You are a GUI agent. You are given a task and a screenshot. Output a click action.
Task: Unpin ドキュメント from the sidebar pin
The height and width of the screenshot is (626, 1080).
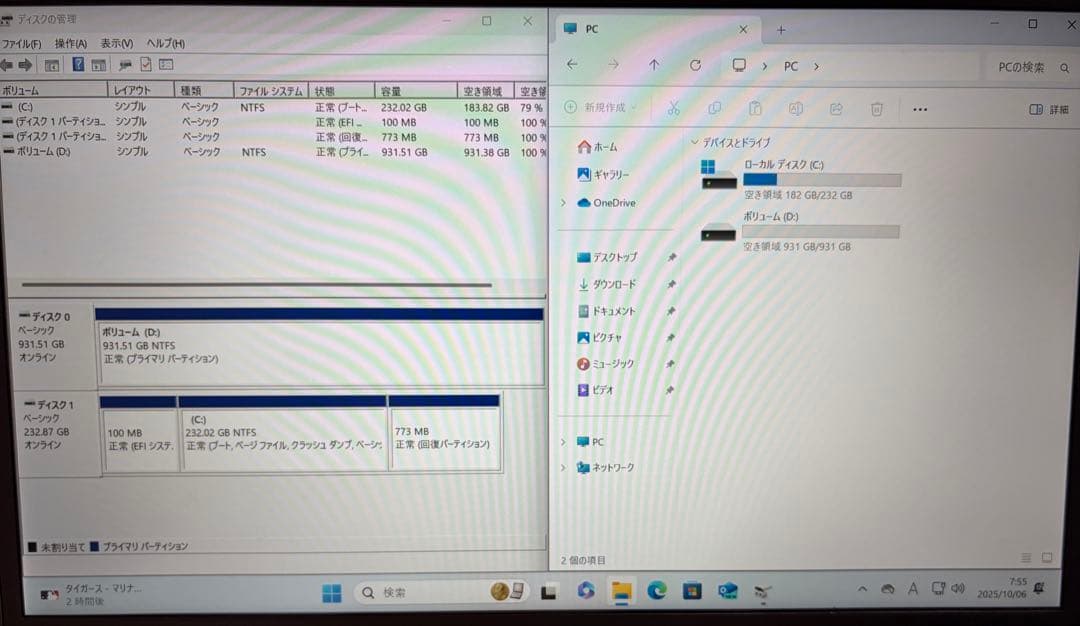673,311
